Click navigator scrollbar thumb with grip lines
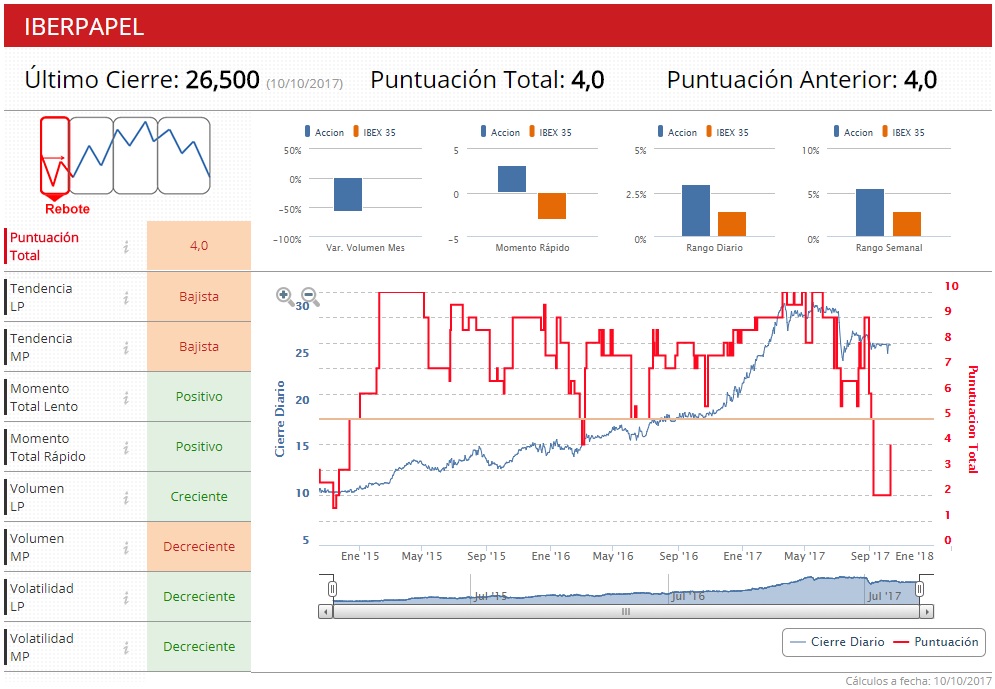 coord(626,612)
